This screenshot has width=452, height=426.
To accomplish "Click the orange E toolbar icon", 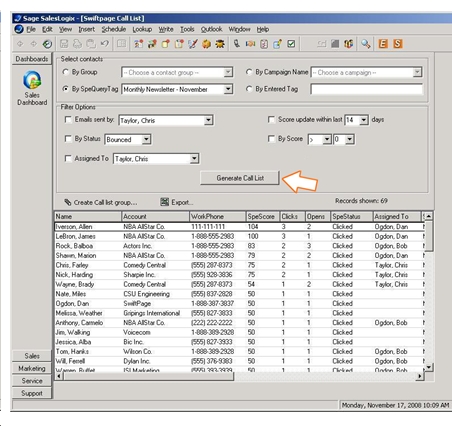I will tap(383, 44).
